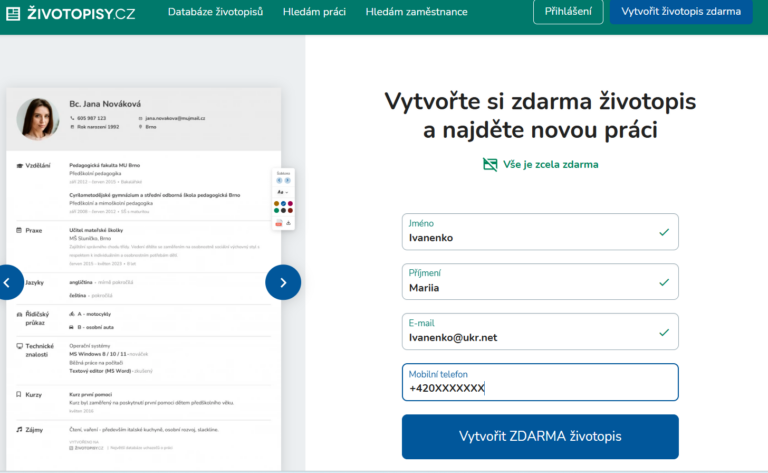Screen dimensions: 768x473
Task: Click the download icon in the template panel
Action: pyautogui.click(x=289, y=223)
